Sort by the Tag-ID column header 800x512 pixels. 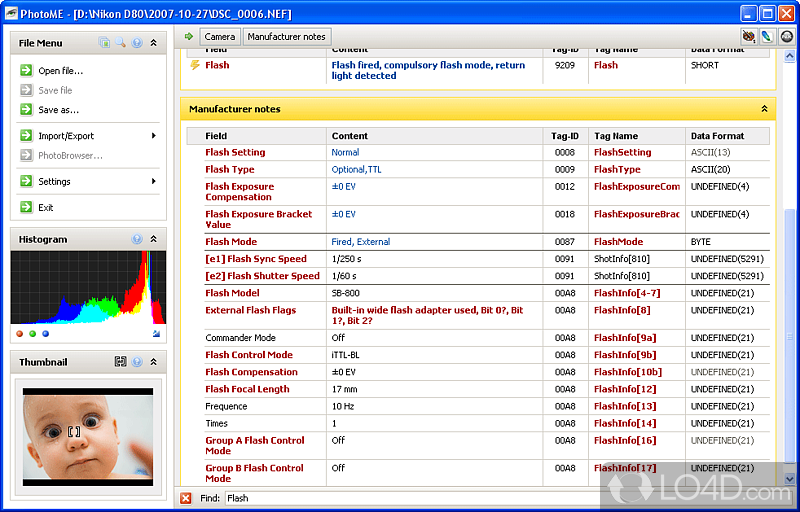(x=565, y=136)
